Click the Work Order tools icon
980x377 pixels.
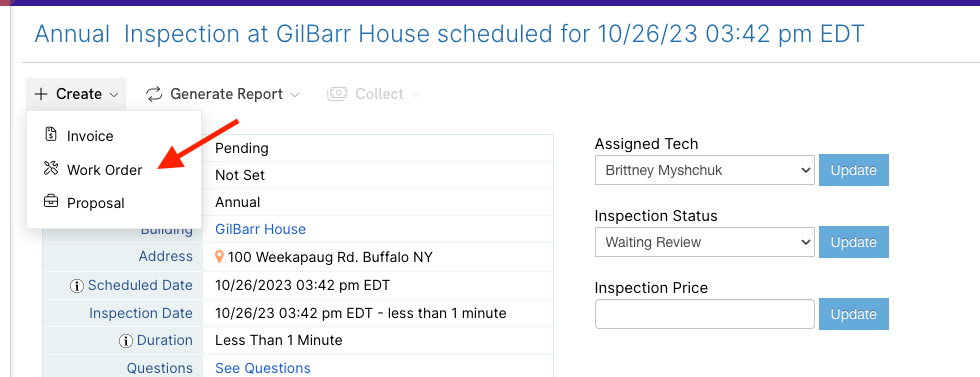pyautogui.click(x=51, y=168)
